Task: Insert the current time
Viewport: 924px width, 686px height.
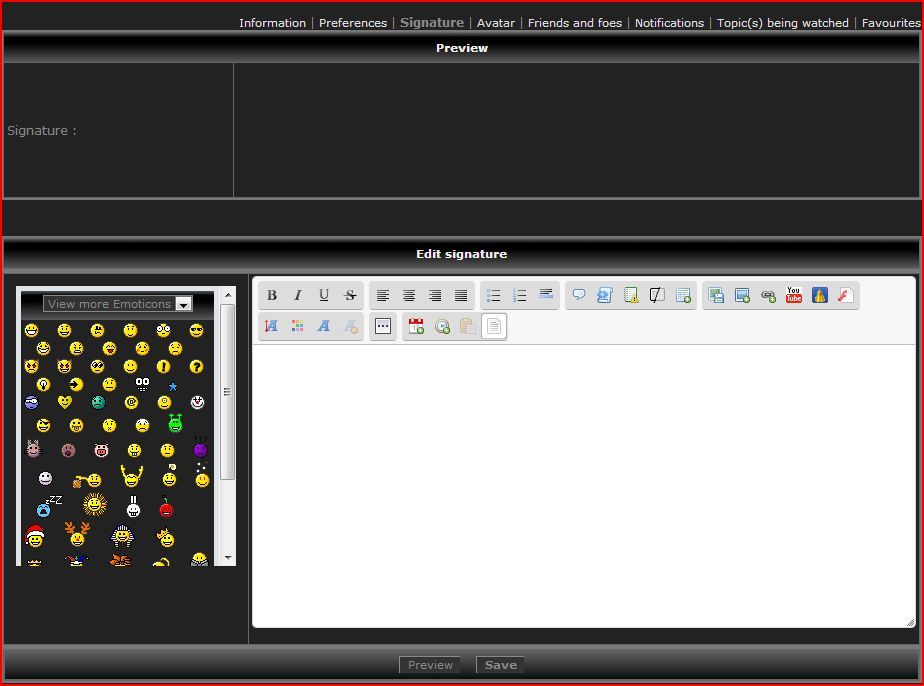Action: (x=442, y=326)
